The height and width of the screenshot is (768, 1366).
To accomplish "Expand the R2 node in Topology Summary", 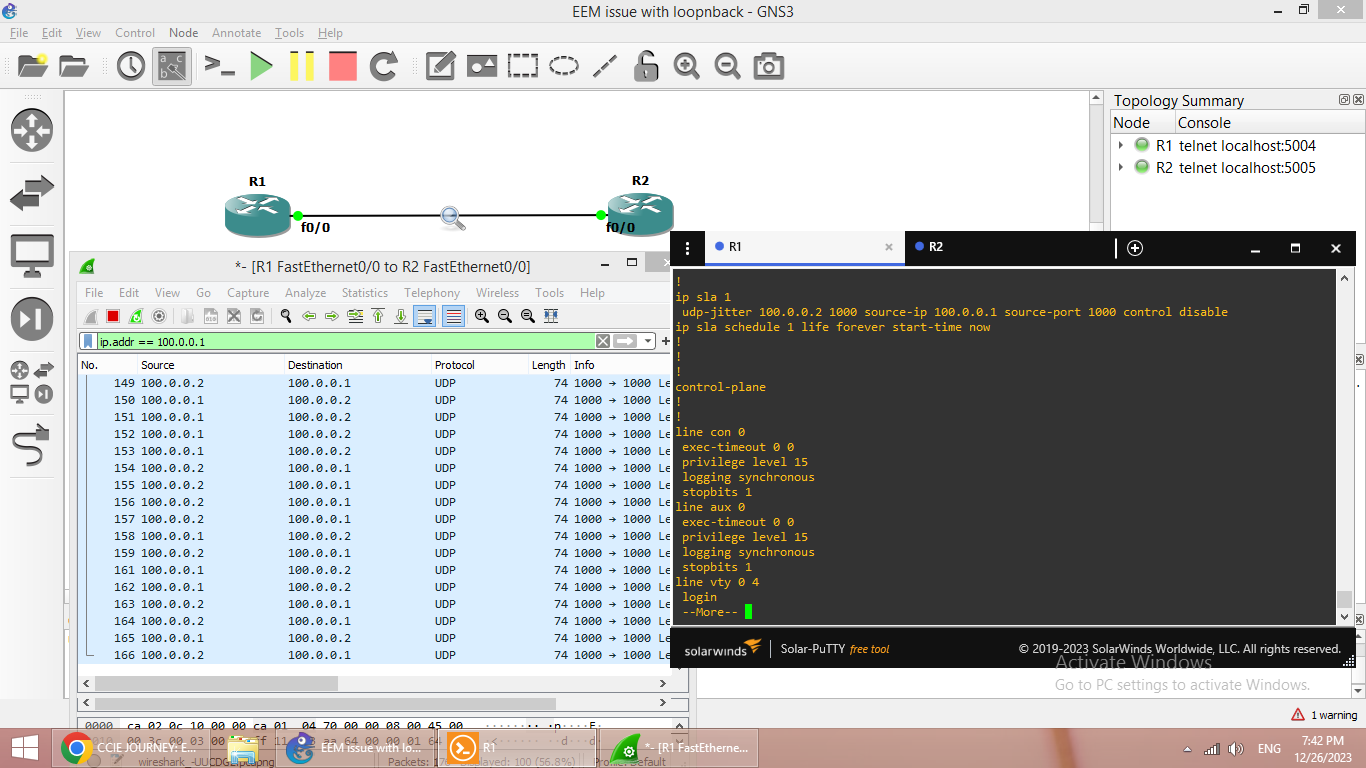I will (1120, 167).
